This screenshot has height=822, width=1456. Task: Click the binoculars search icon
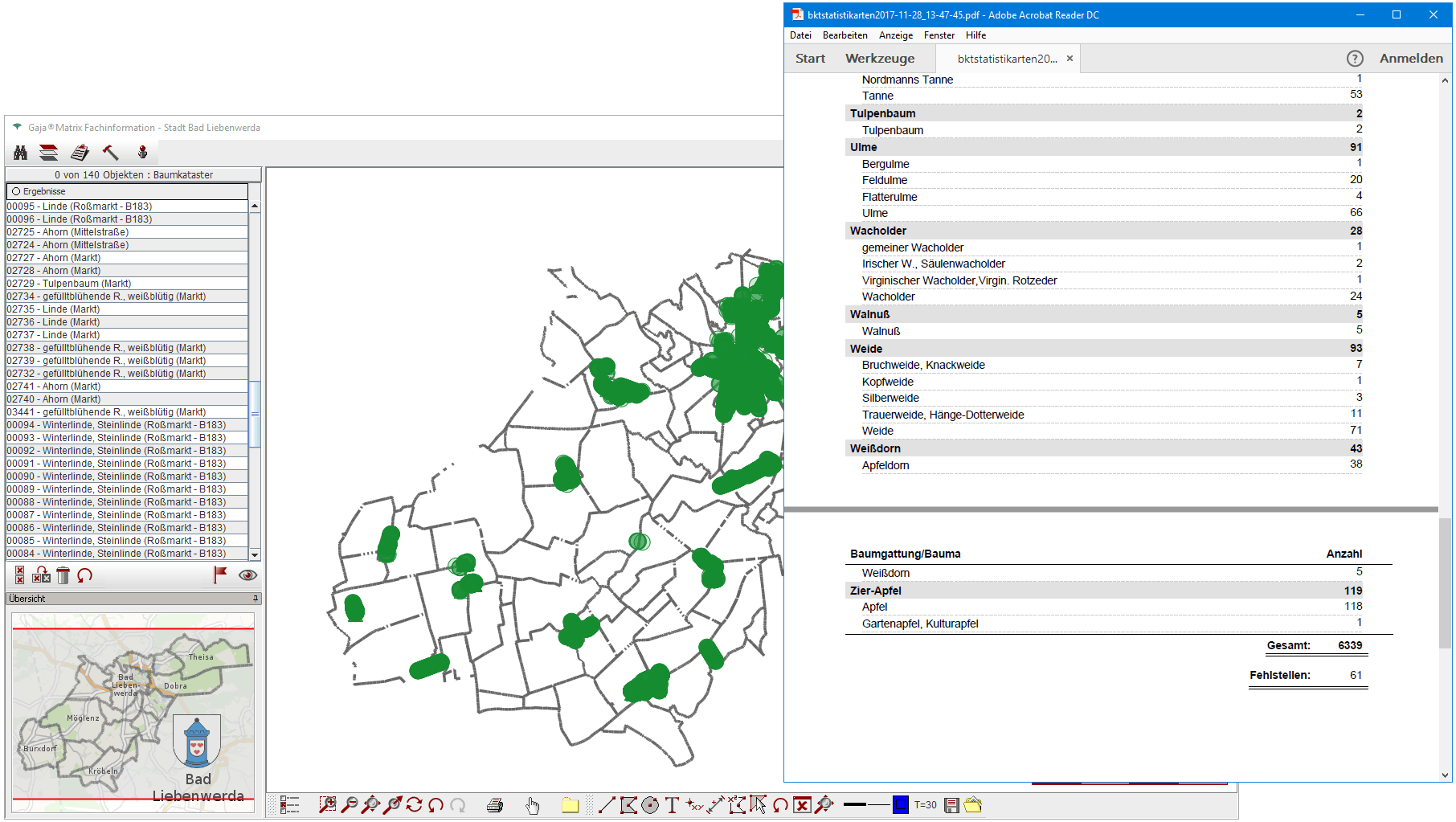[21, 153]
